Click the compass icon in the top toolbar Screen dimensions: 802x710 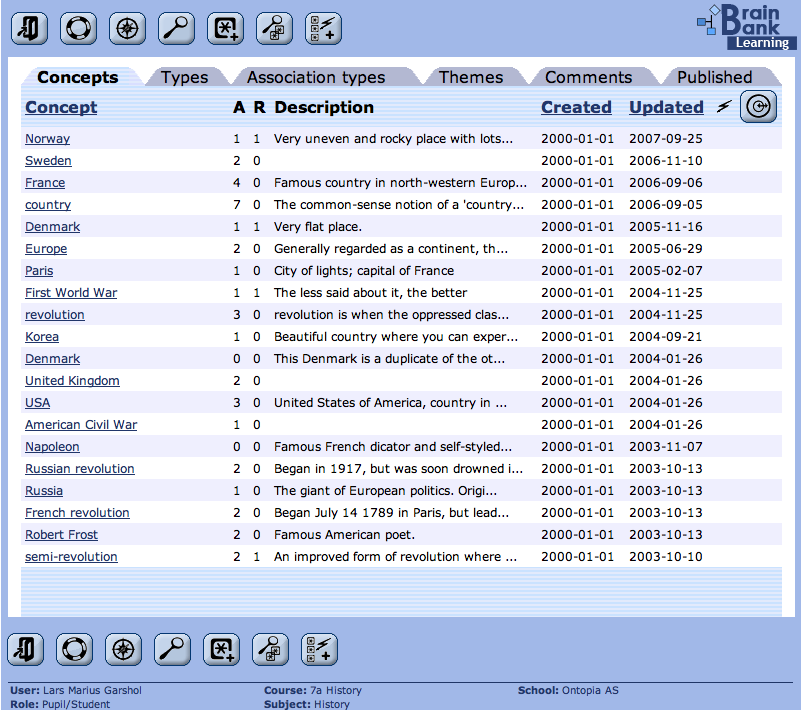127,28
